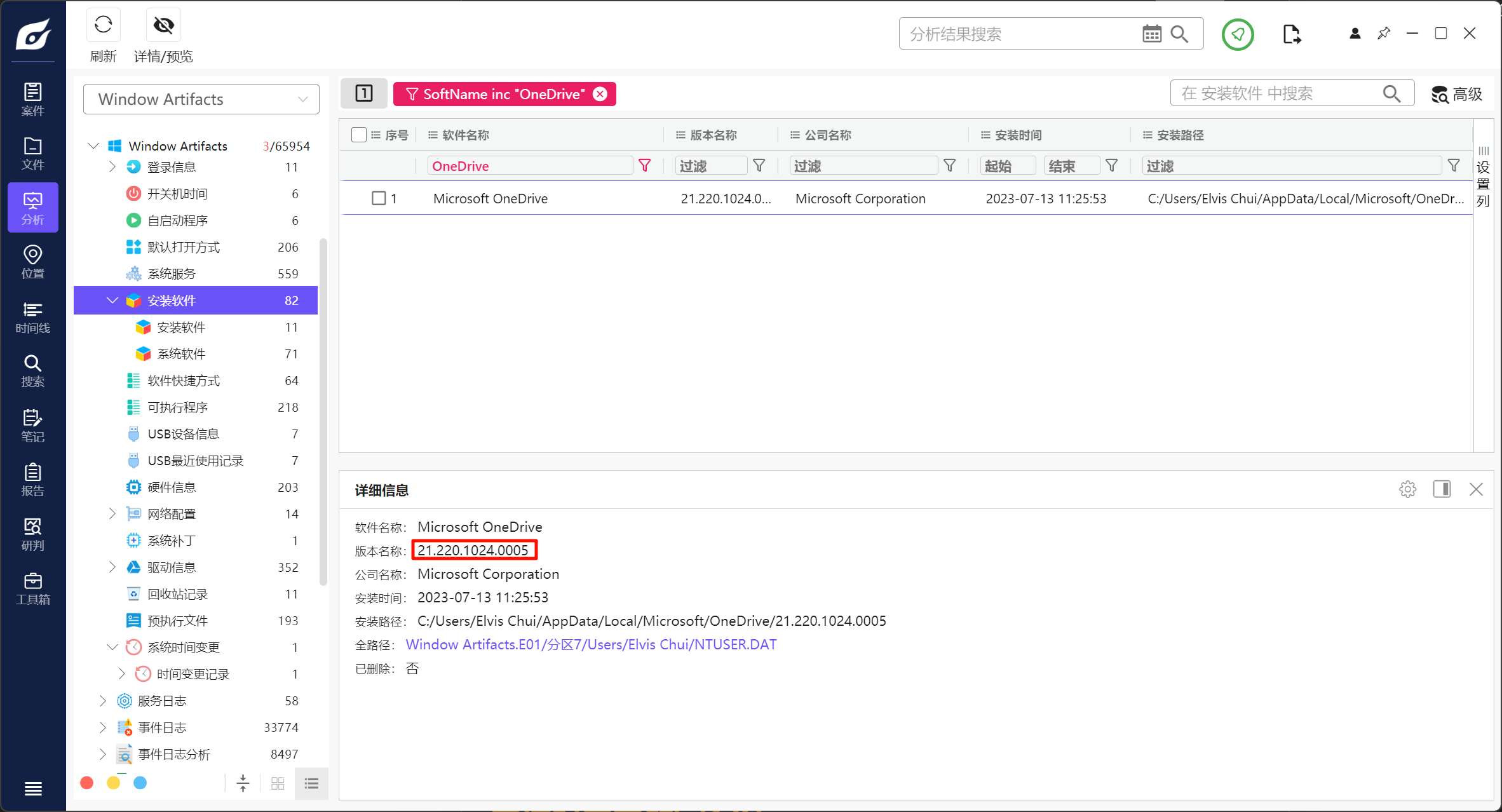Click the export file icon in top bar
This screenshot has width=1502, height=812.
pyautogui.click(x=1291, y=34)
